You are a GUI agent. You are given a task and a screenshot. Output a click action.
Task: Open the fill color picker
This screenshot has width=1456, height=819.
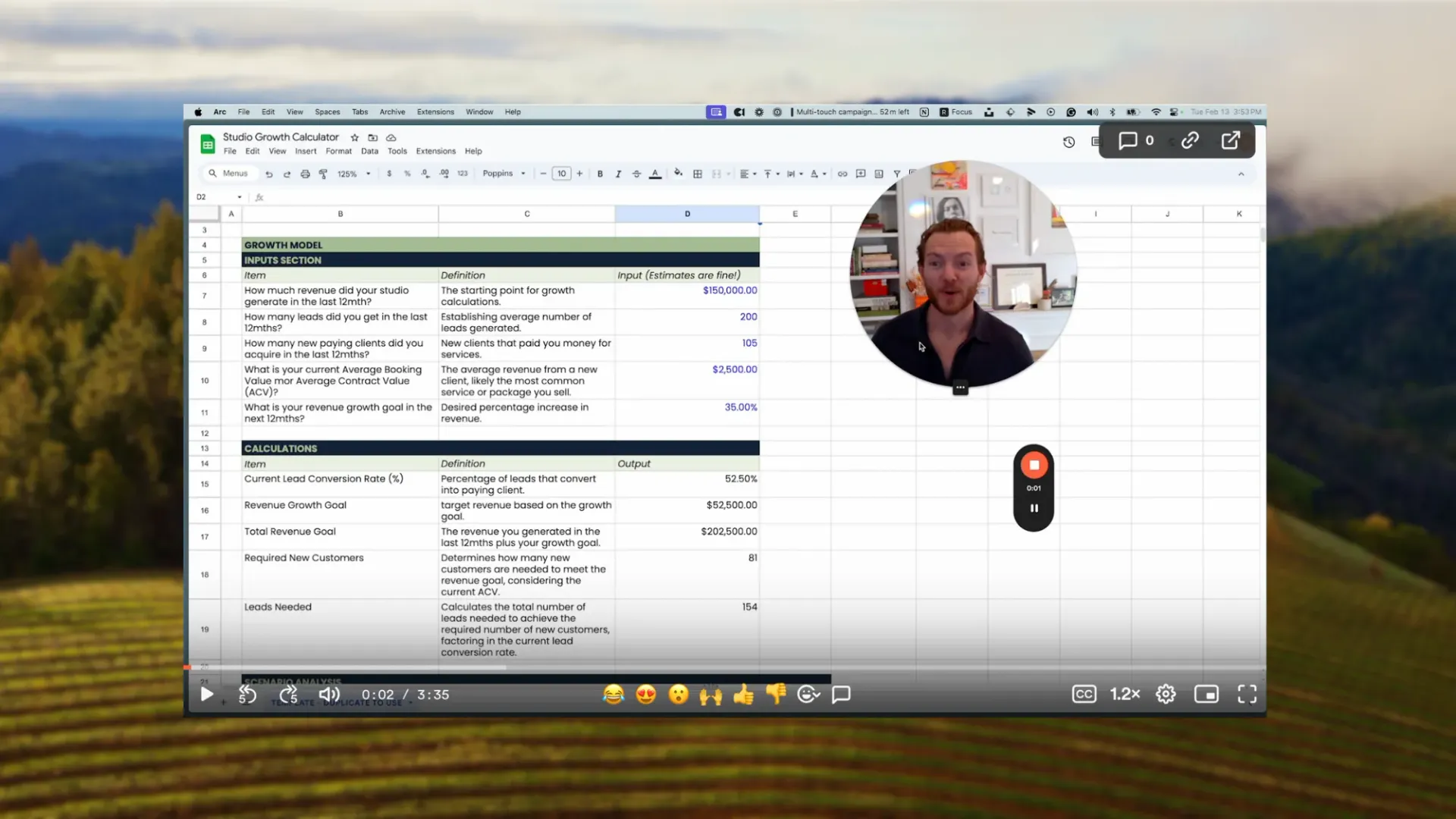(678, 173)
